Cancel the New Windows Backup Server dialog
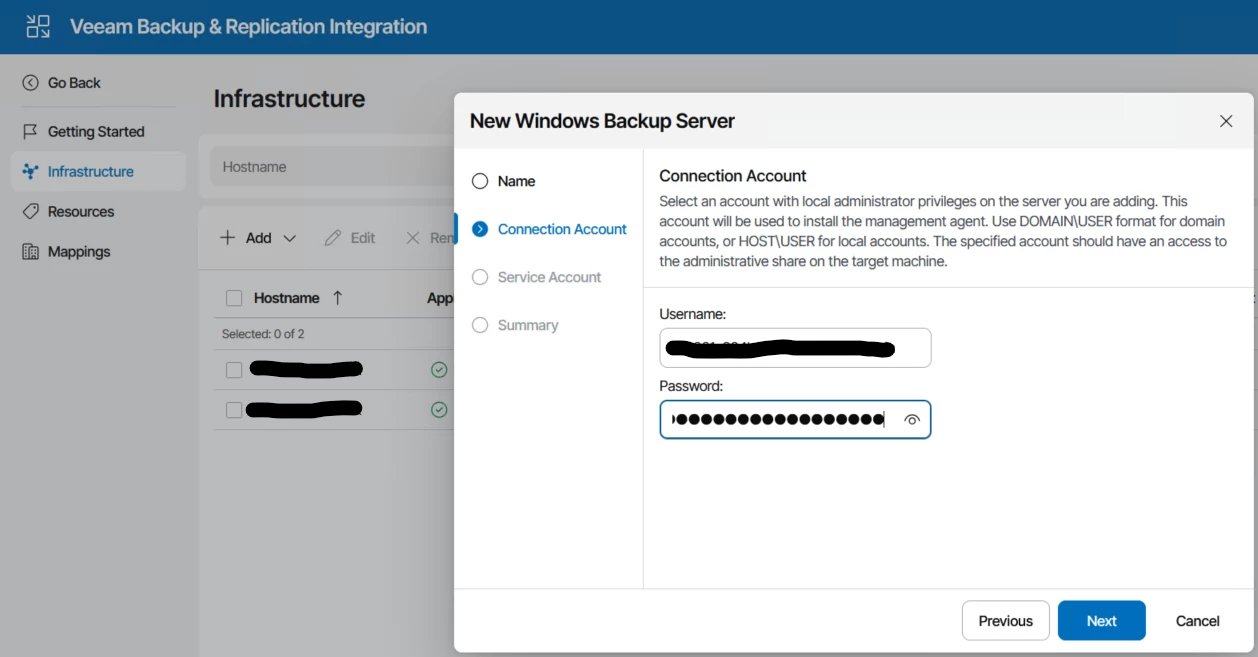 coord(1197,621)
